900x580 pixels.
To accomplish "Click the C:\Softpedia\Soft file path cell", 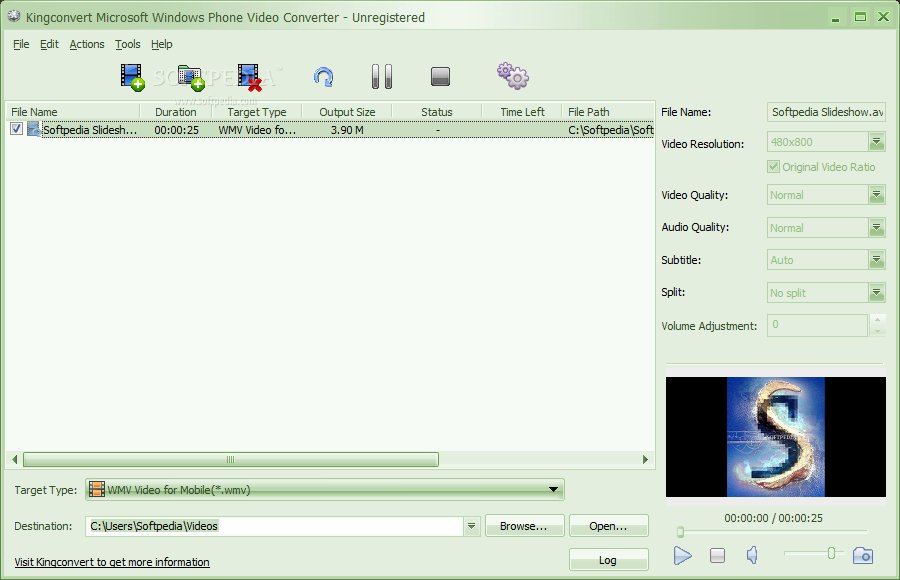I will point(611,130).
